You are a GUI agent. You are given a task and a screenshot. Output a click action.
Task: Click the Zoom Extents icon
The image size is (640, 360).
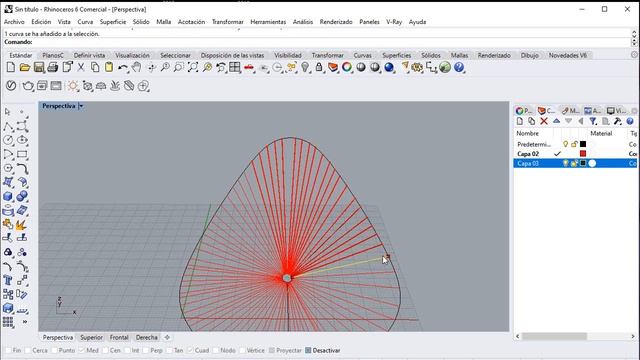193,67
